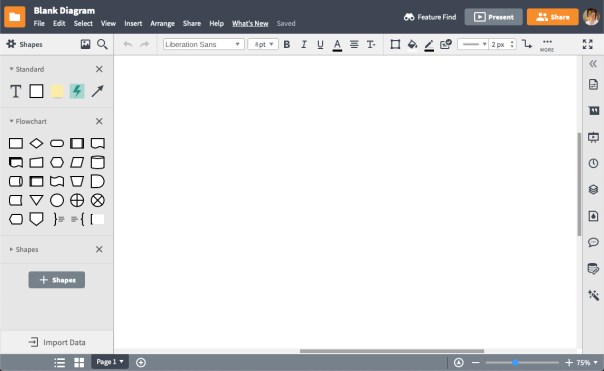Viewport: 604px width, 371px height.
Task: Toggle underline formatting
Action: coord(320,45)
